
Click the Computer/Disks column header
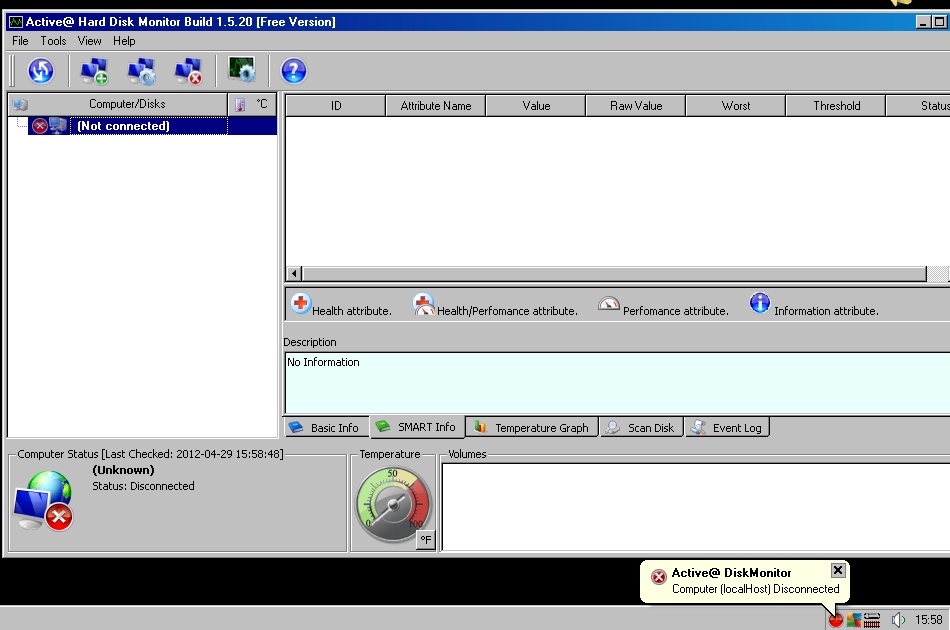(x=118, y=104)
